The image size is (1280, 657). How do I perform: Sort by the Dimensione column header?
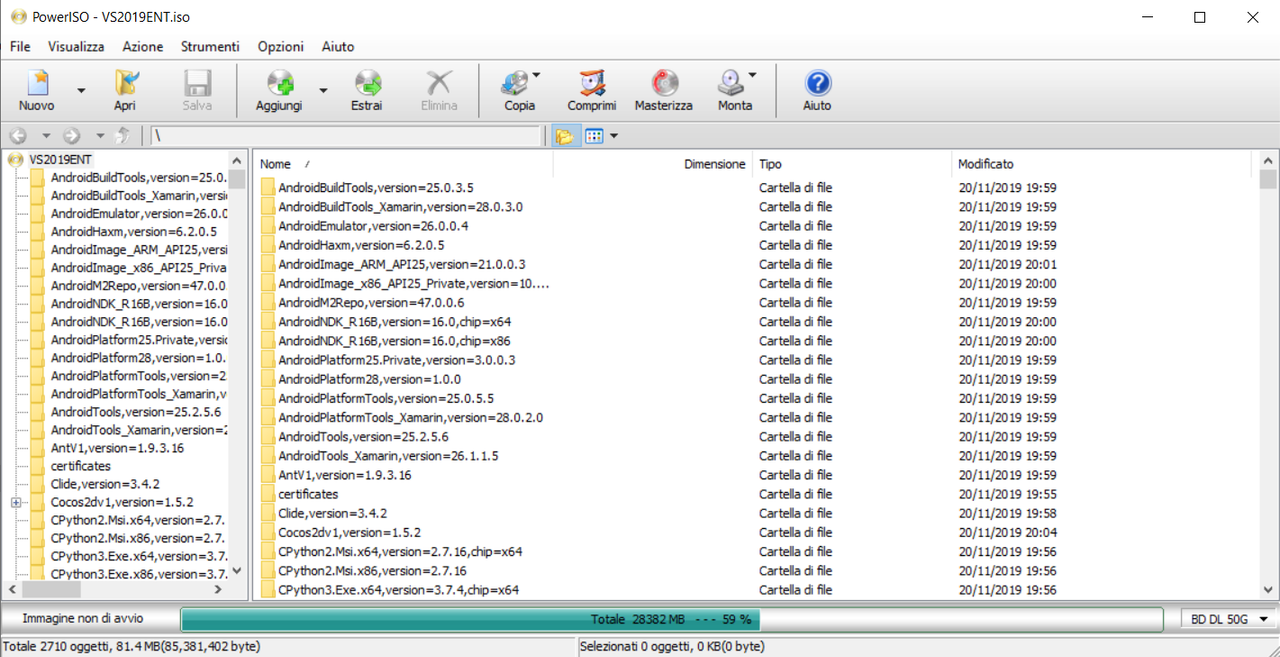click(x=715, y=164)
